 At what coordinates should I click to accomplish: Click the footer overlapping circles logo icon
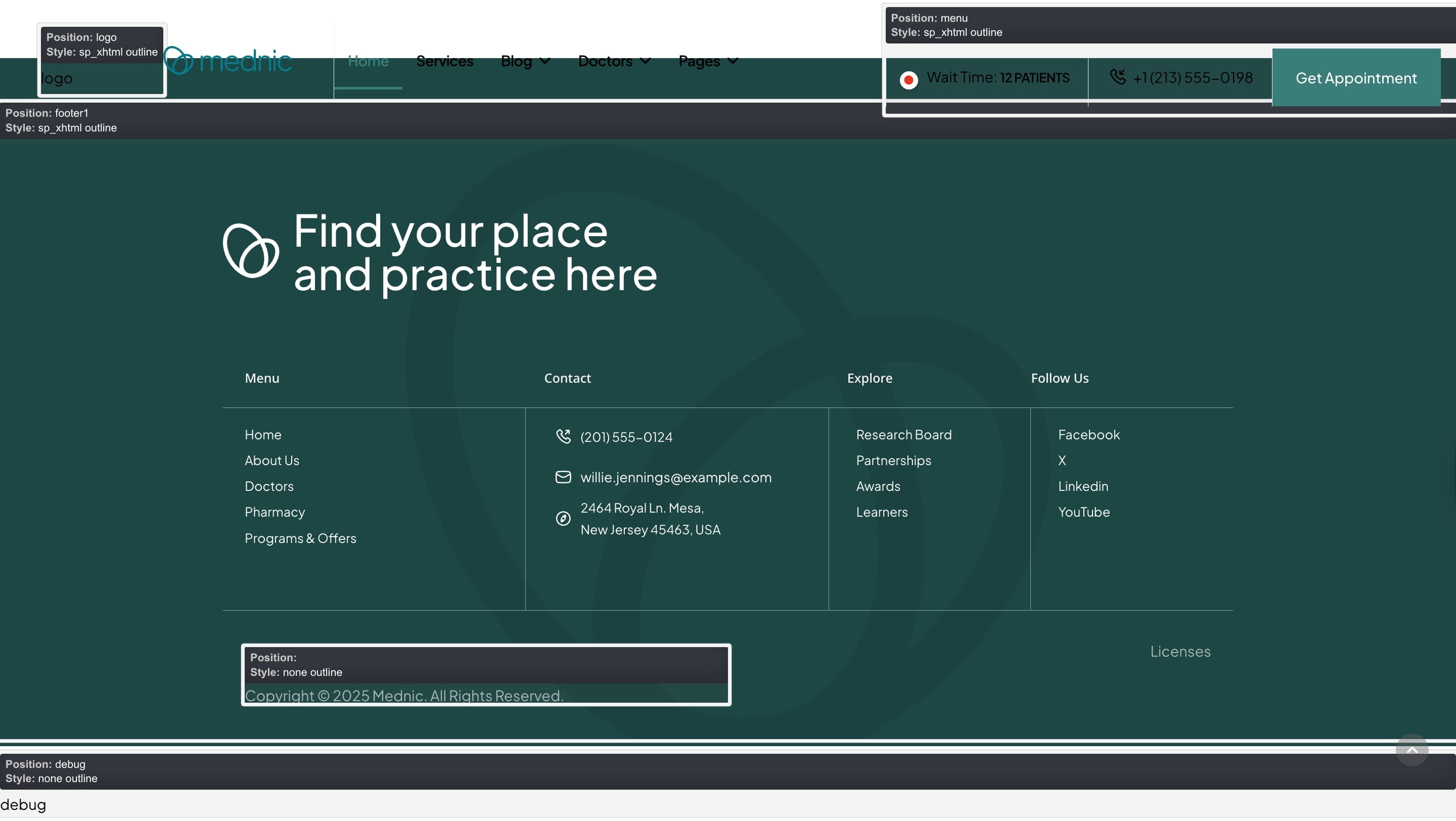click(251, 250)
